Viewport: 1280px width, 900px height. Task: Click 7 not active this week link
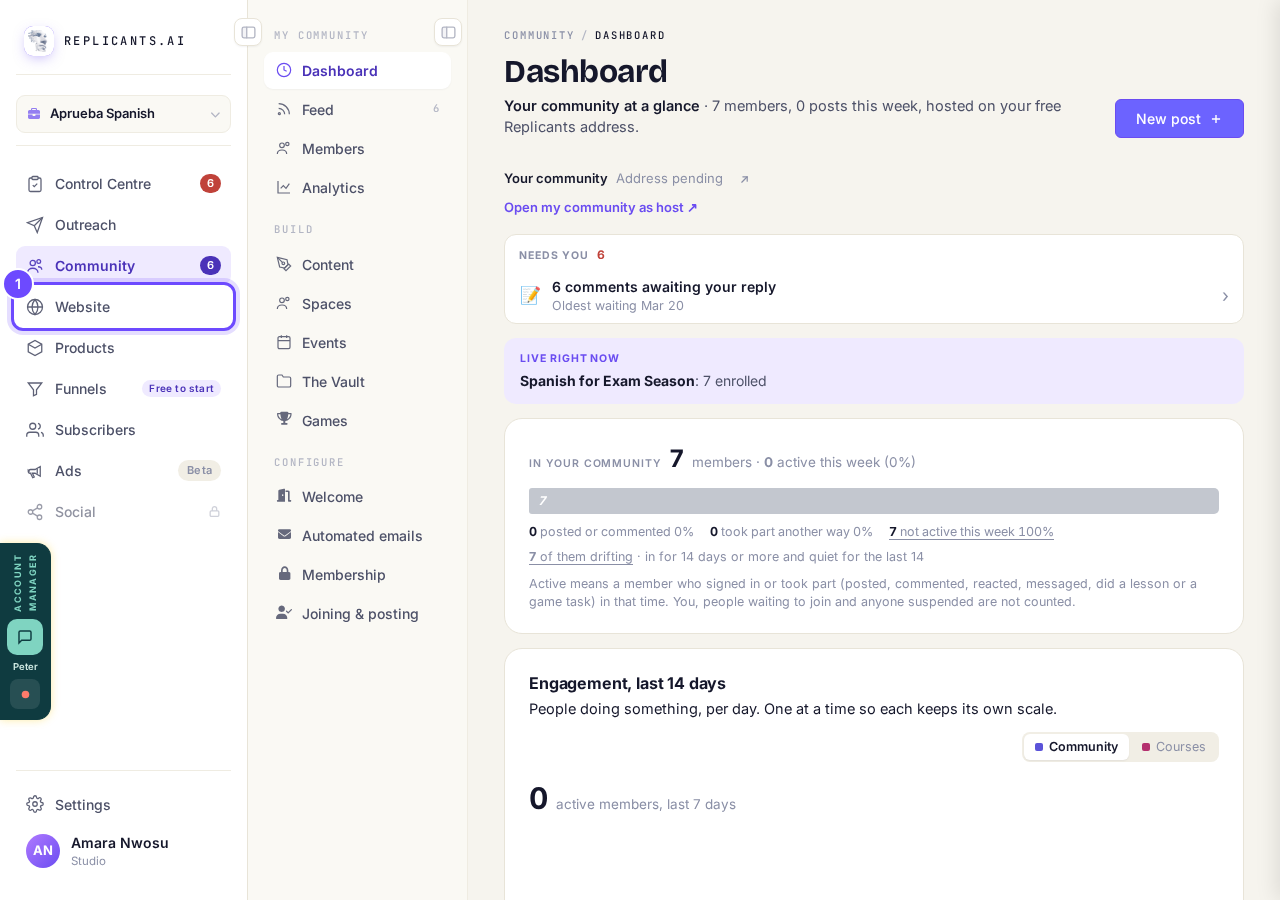coord(971,532)
